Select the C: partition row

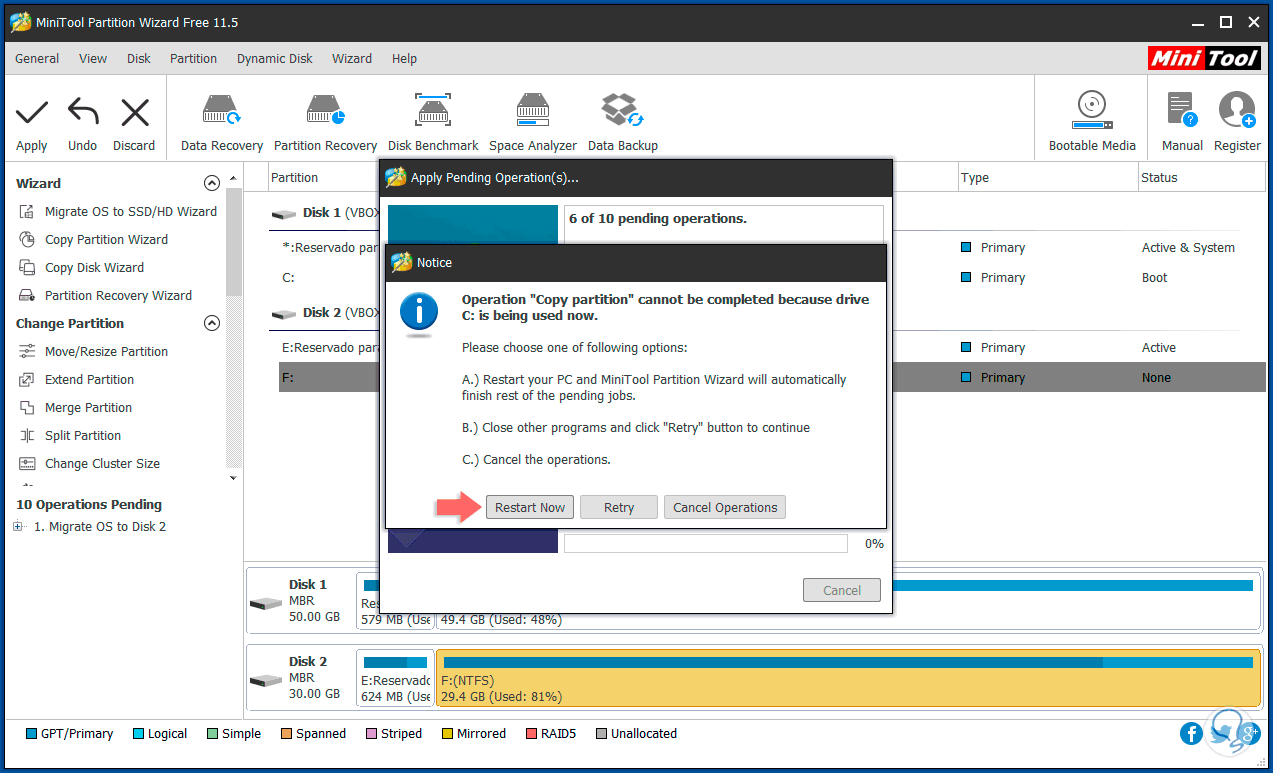pos(768,277)
